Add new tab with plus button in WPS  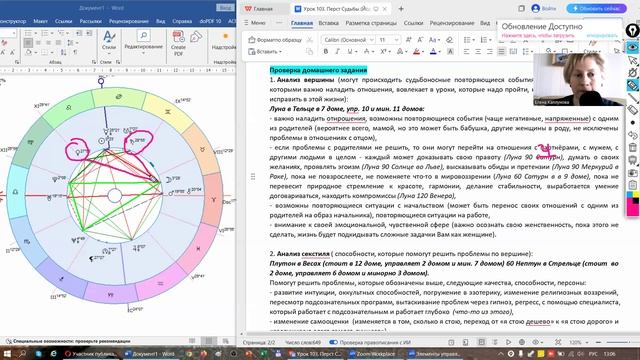[x=401, y=9]
